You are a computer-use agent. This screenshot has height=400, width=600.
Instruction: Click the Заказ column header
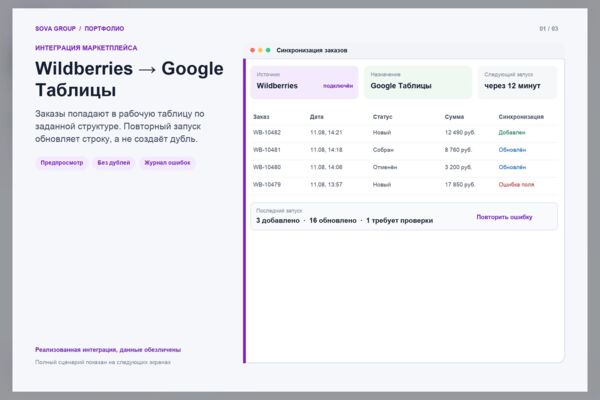coord(261,117)
